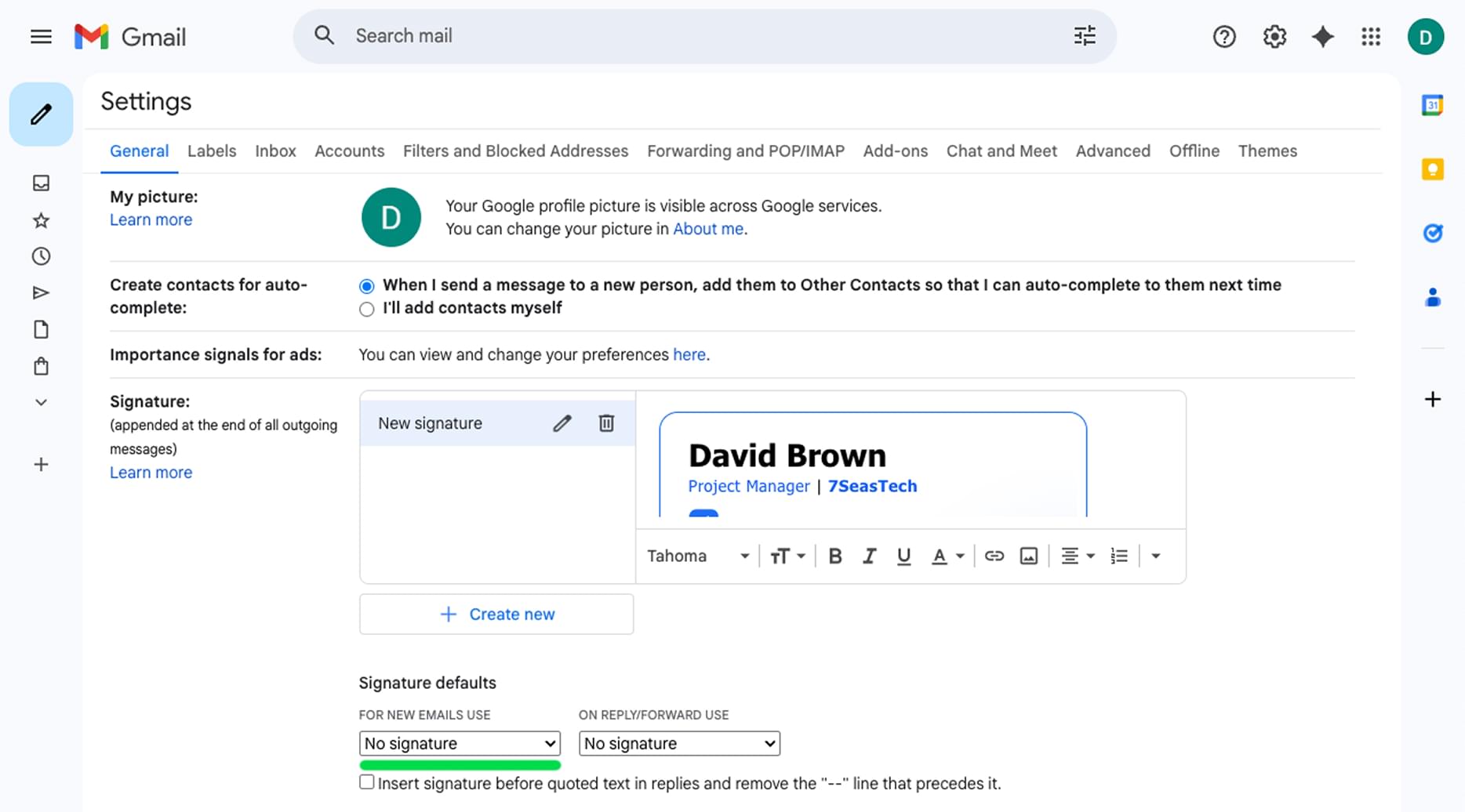The height and width of the screenshot is (812, 1465).
Task: Go to Inbox in the sidebar
Action: [x=41, y=183]
